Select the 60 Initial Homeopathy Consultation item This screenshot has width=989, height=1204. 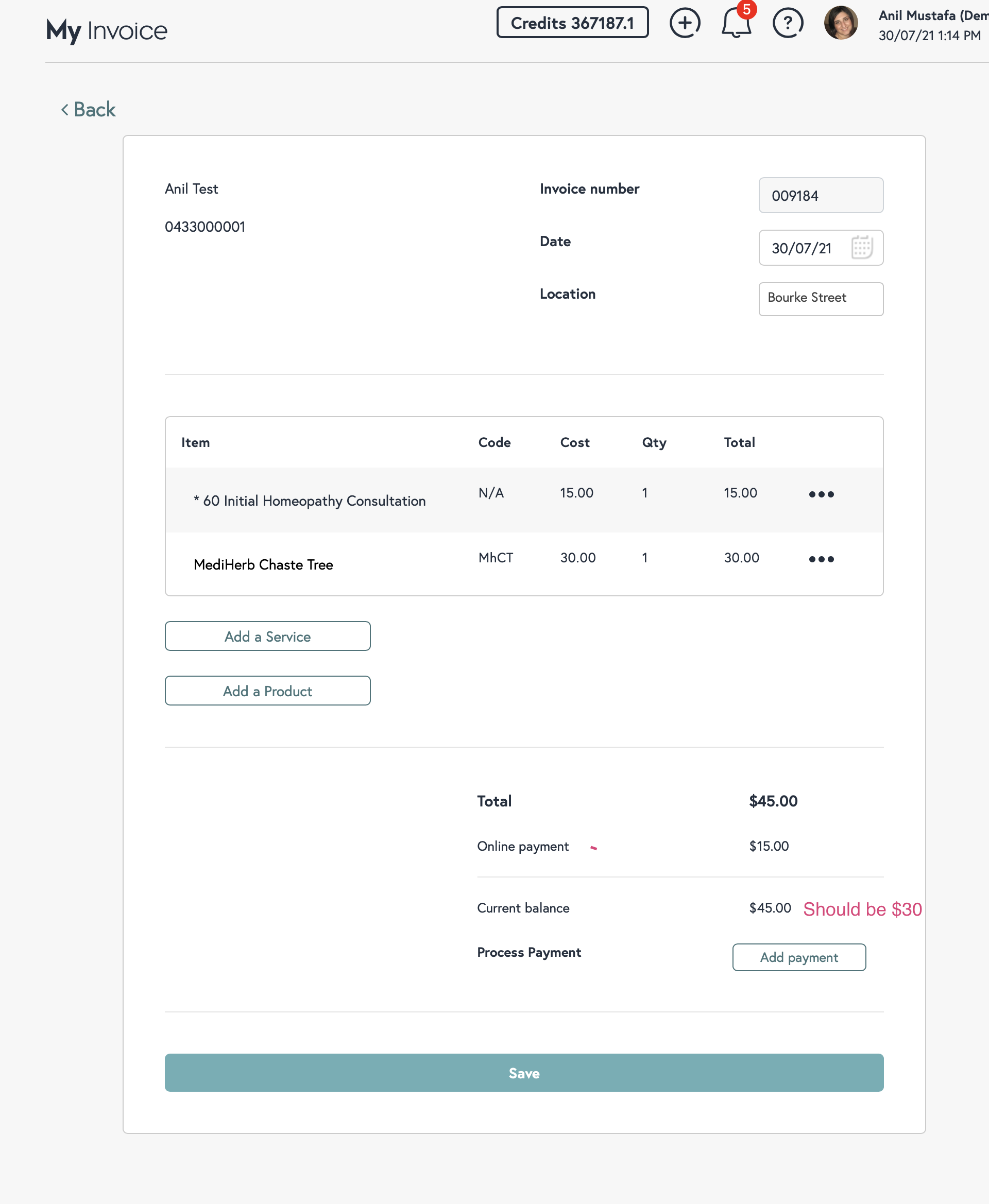(314, 501)
